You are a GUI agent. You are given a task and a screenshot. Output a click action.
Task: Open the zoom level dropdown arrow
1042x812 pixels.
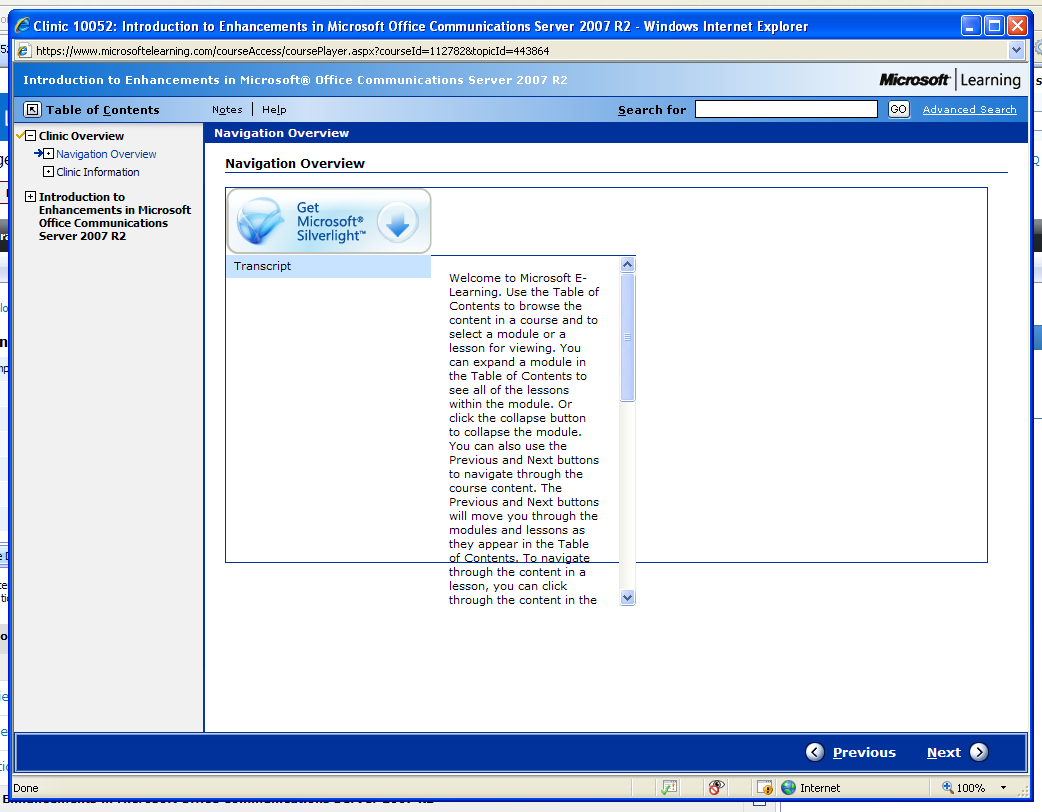tap(1003, 788)
